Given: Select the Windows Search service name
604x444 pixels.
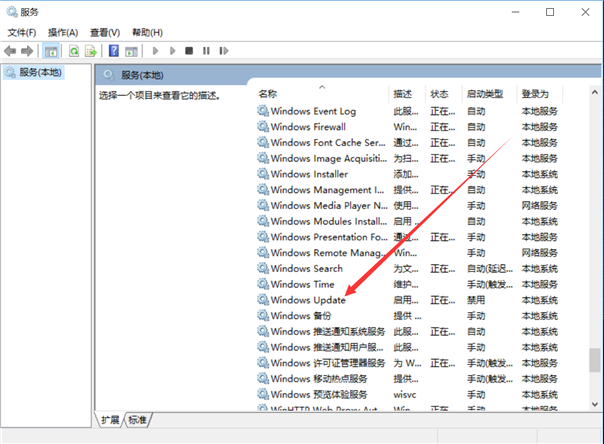Looking at the screenshot, I should (307, 268).
